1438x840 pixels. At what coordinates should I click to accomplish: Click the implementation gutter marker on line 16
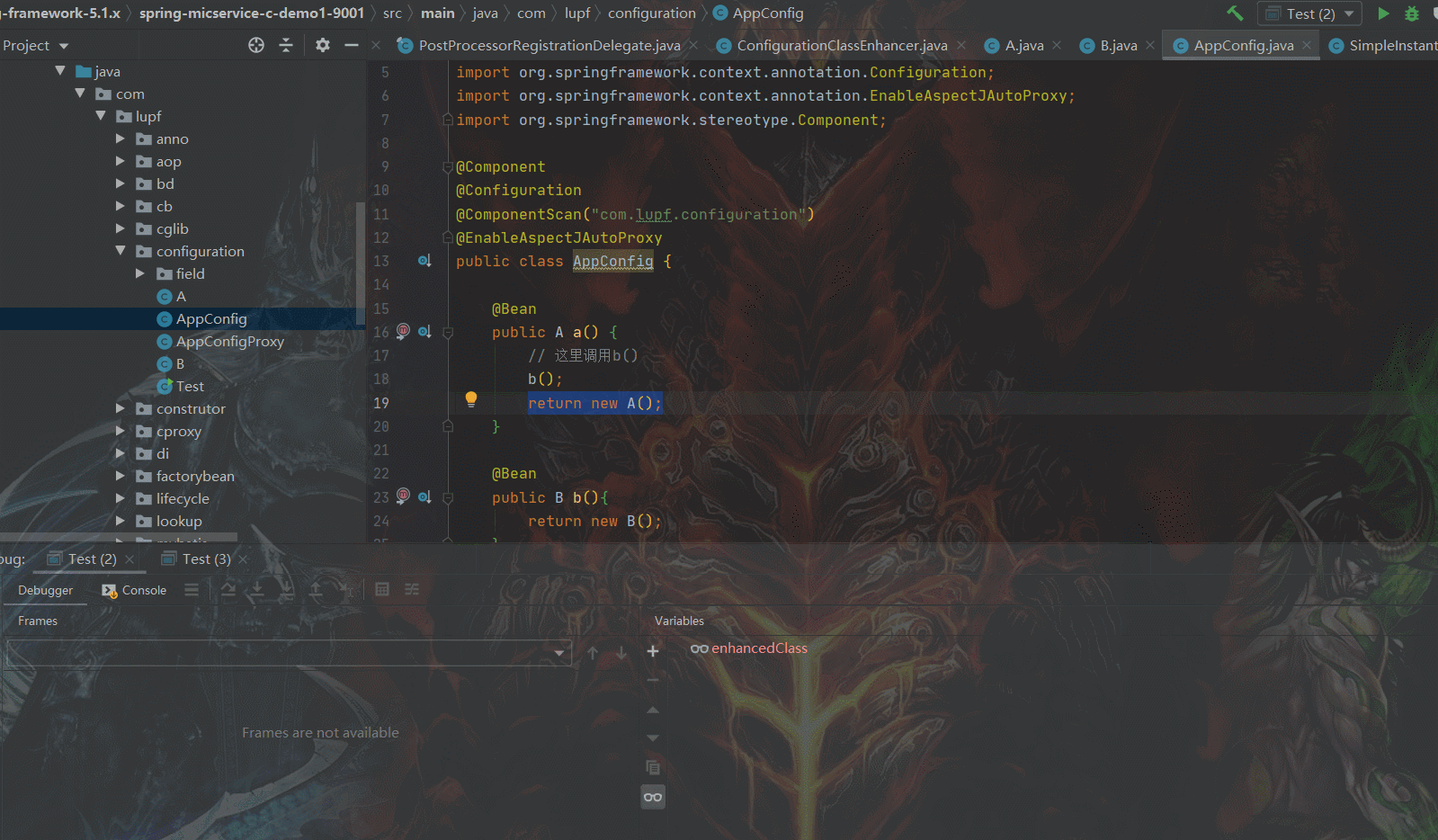pyautogui.click(x=424, y=331)
